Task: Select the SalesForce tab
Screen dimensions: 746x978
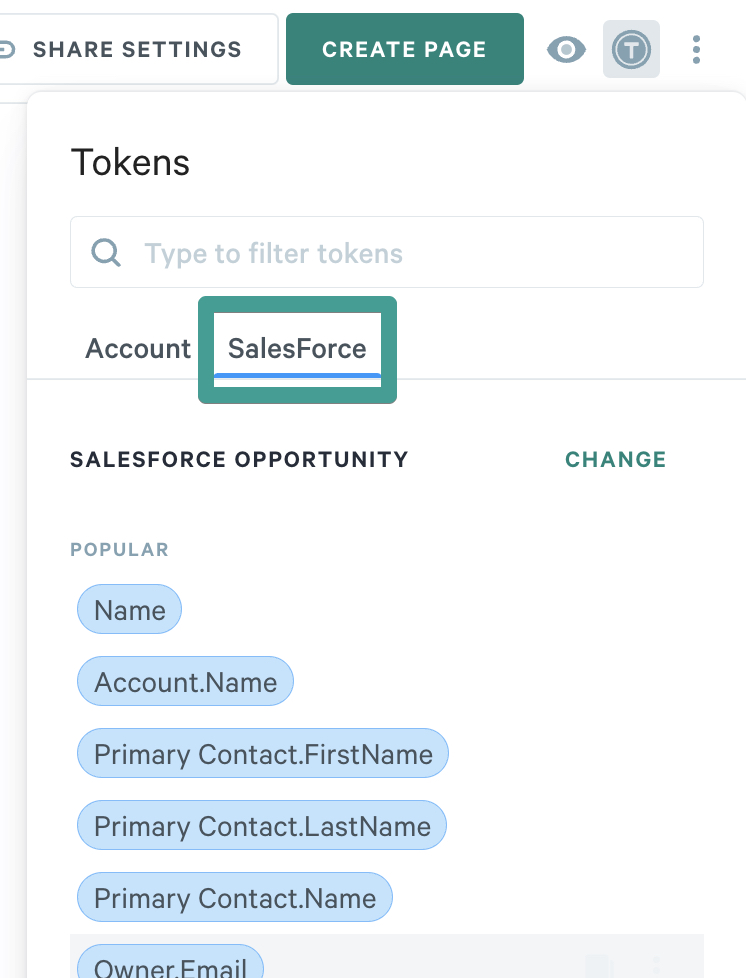Action: 297,349
